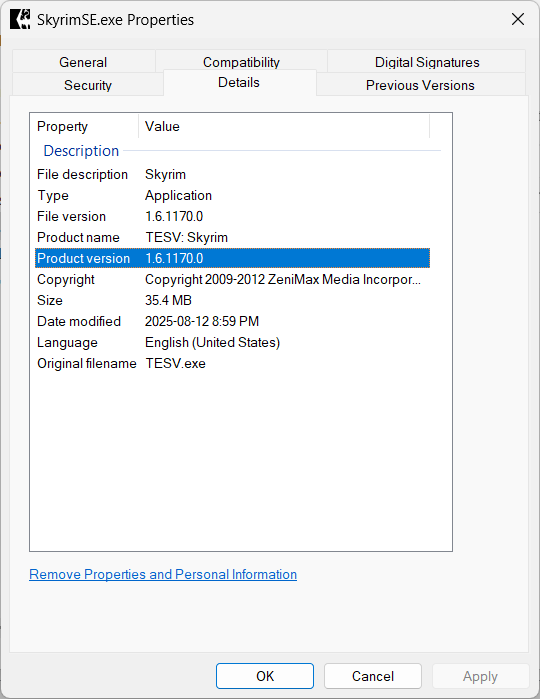The image size is (540, 699).
Task: Open Remove Properties and Personal Information link
Action: 163,574
